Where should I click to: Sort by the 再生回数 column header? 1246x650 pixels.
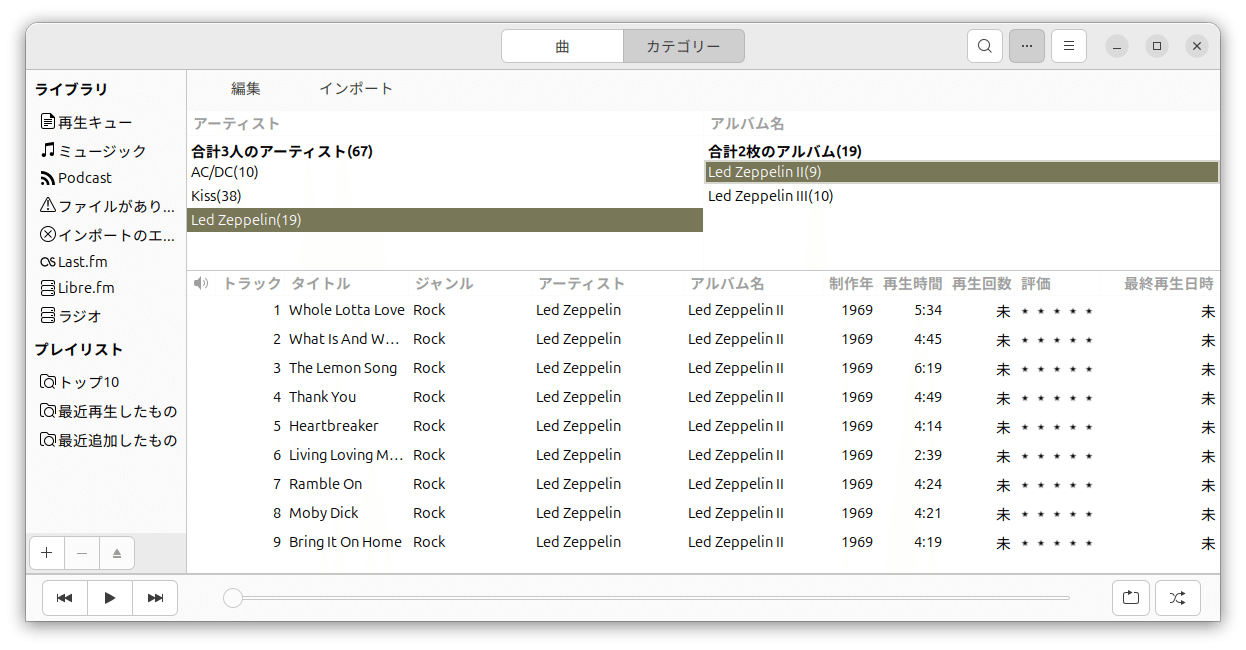pyautogui.click(x=982, y=284)
